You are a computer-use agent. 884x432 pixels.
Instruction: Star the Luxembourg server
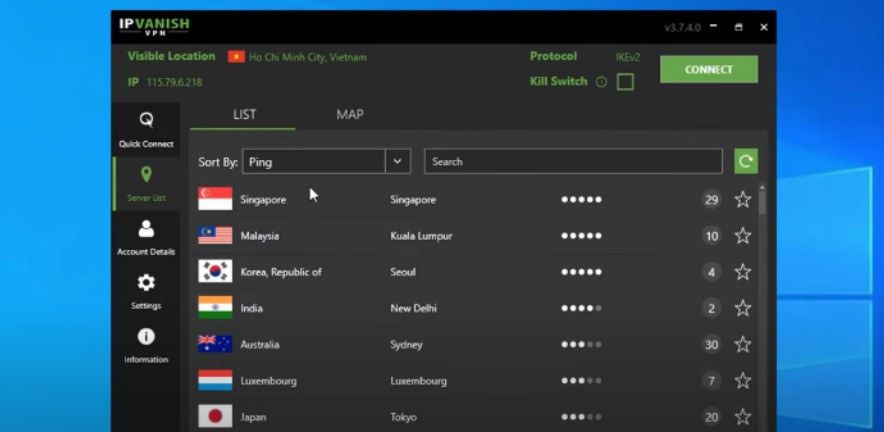[743, 381]
